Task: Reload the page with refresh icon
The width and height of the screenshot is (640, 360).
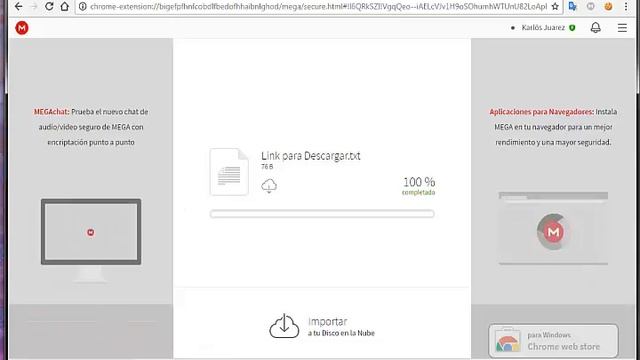Action: [x=49, y=7]
